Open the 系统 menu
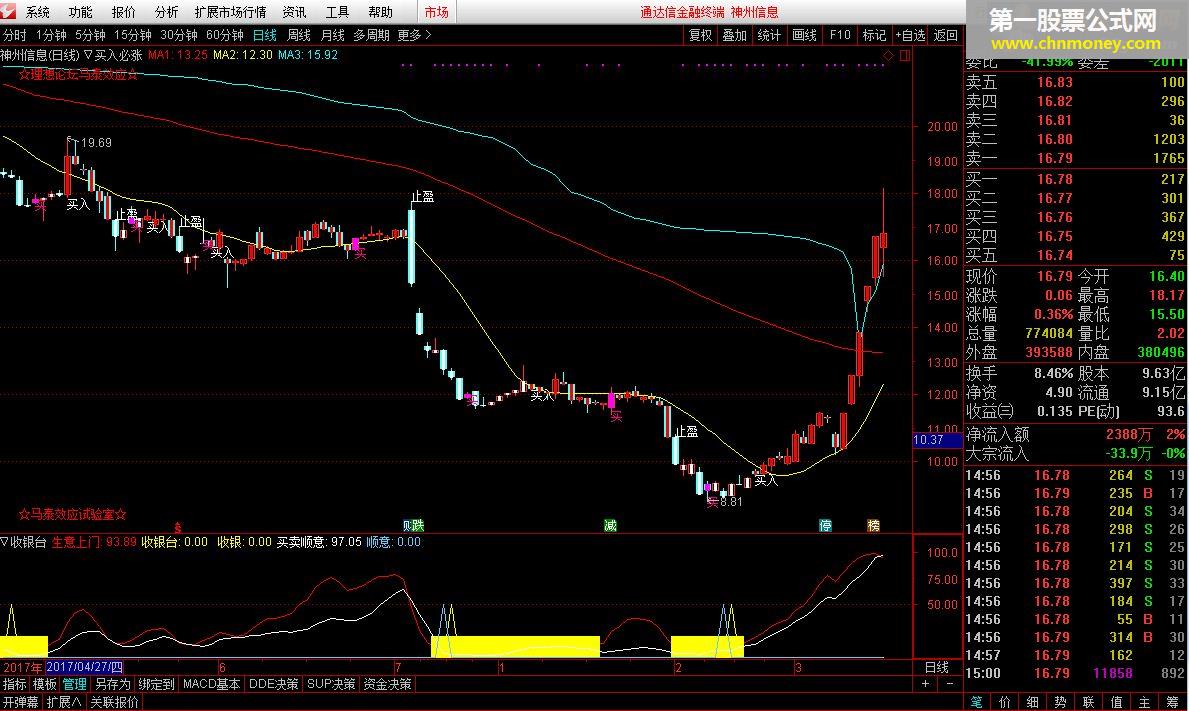This screenshot has width=1189, height=711. click(x=37, y=12)
